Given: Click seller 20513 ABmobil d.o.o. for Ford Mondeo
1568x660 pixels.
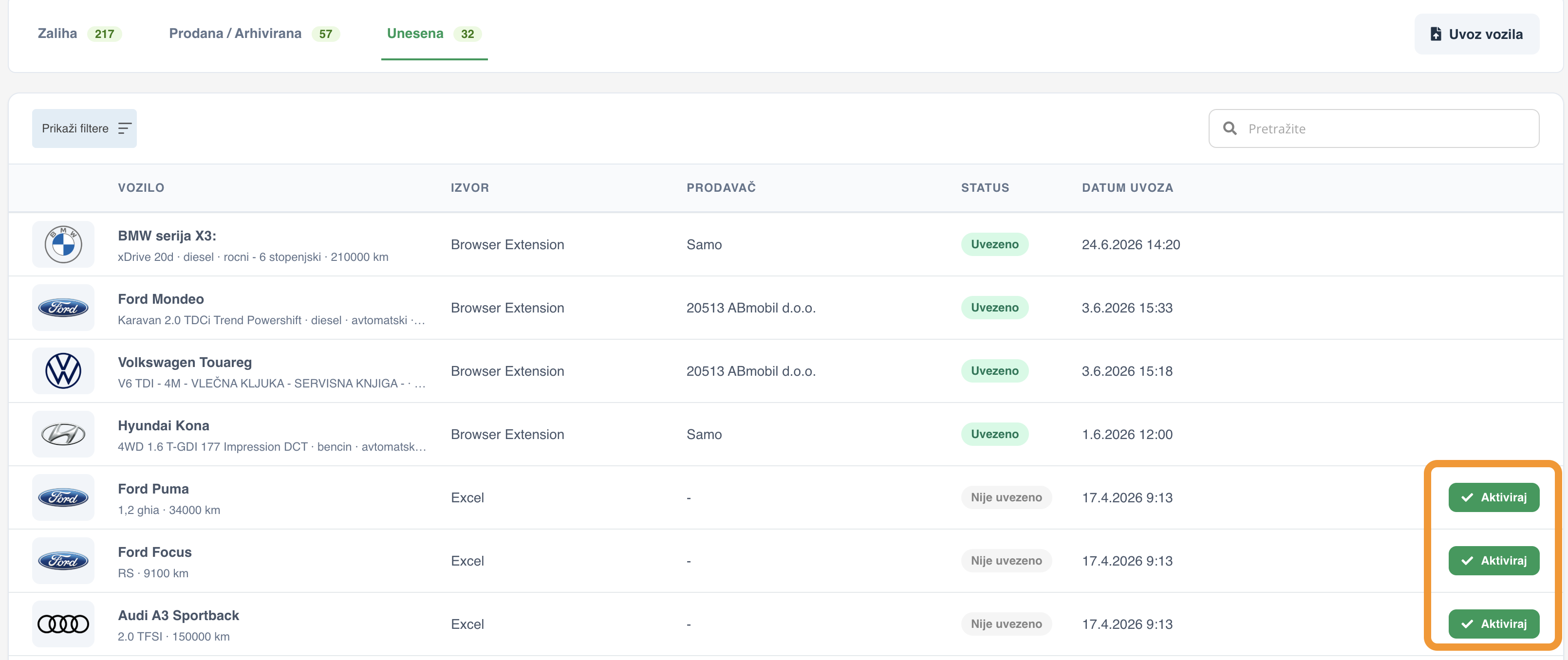Looking at the screenshot, I should [751, 308].
